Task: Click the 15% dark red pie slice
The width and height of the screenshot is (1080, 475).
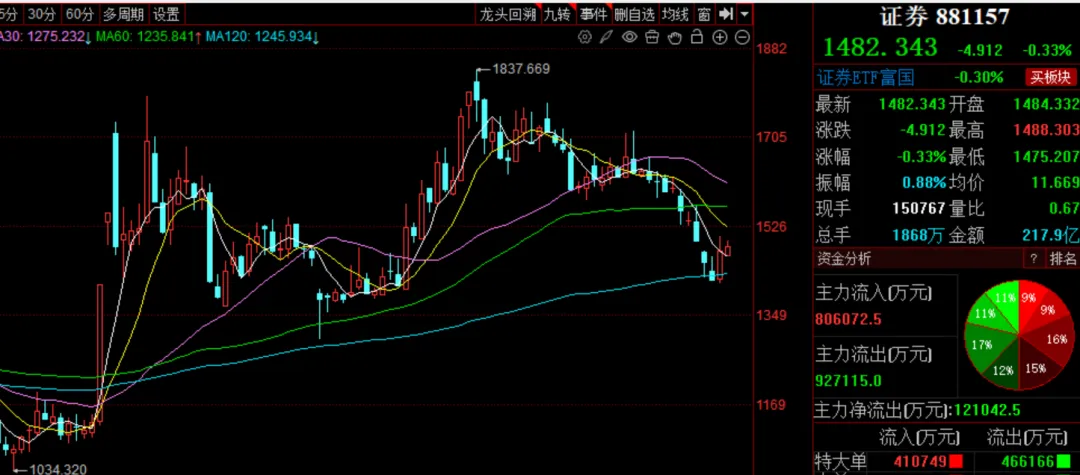Action: click(x=1036, y=367)
